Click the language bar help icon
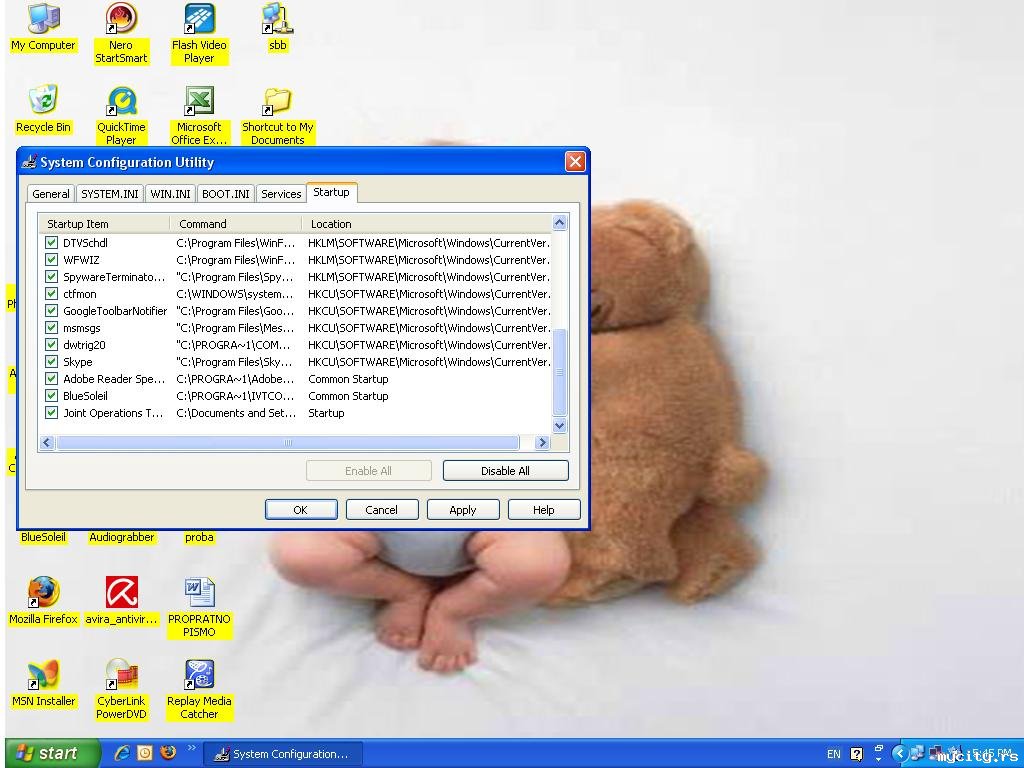Viewport: 1024px width, 768px height. pyautogui.click(x=857, y=754)
